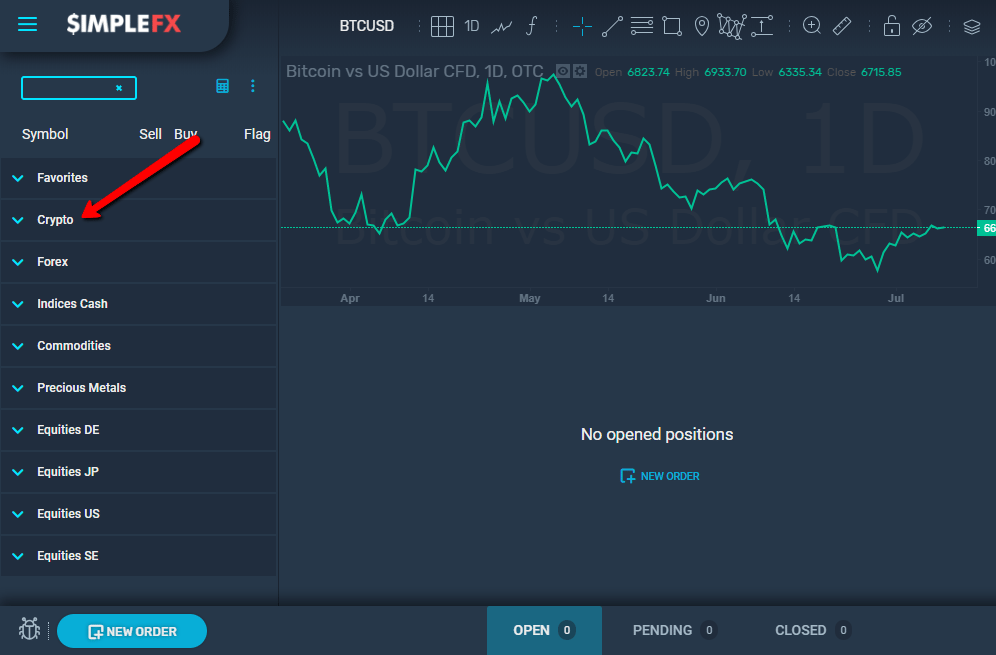This screenshot has height=655, width=996.
Task: Expand the Indices Cash group
Action: tap(138, 304)
